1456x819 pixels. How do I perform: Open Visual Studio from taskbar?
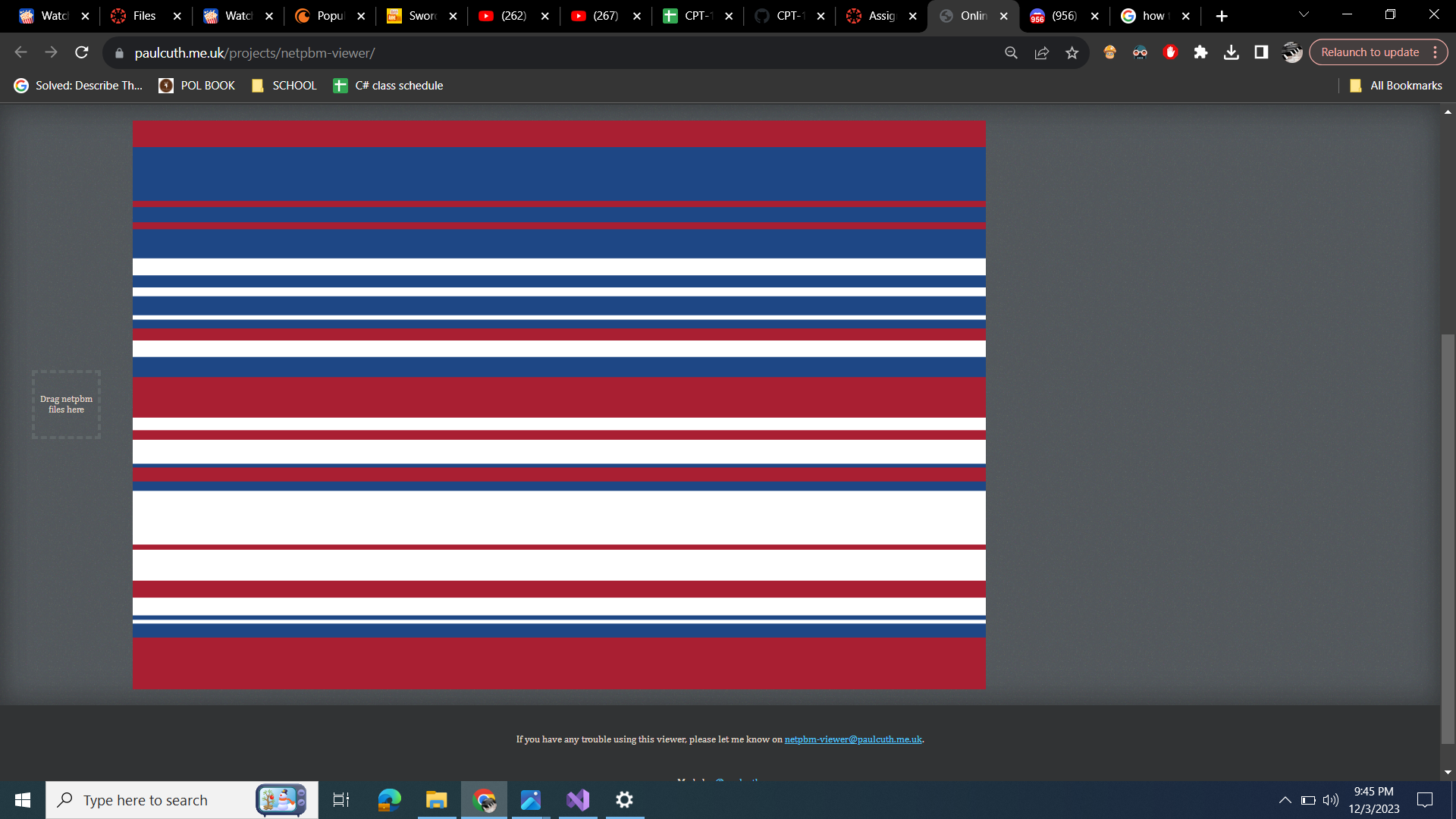(578, 800)
